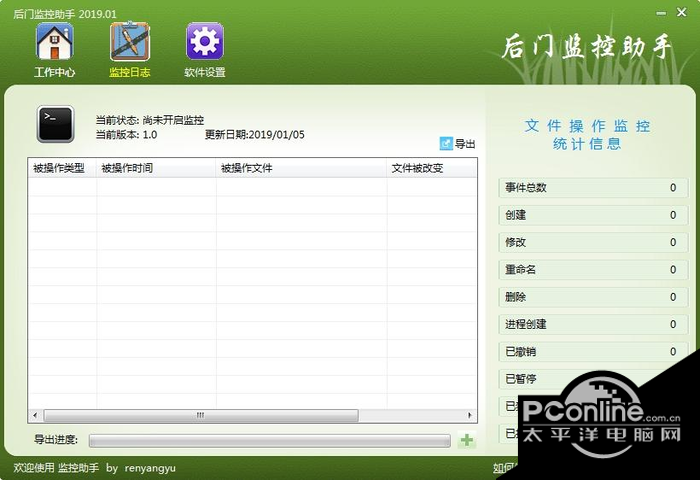
Task: Close the 后门监控助手 window
Action: [x=681, y=13]
